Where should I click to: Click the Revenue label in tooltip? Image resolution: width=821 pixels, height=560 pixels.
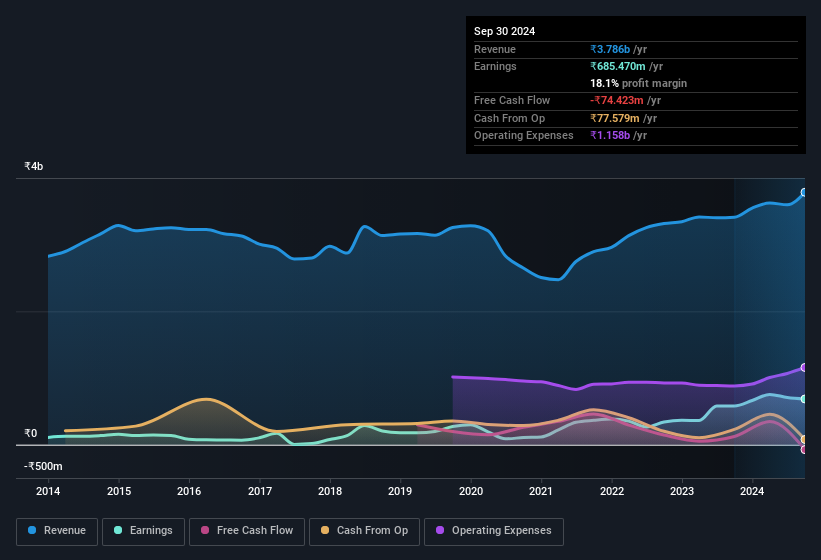pyautogui.click(x=495, y=49)
